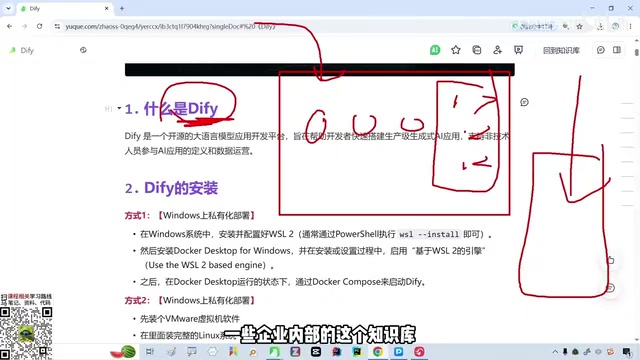Viewport: 640px width, 360px height.
Task: Open browser profile avatar
Action: pos(616,26)
